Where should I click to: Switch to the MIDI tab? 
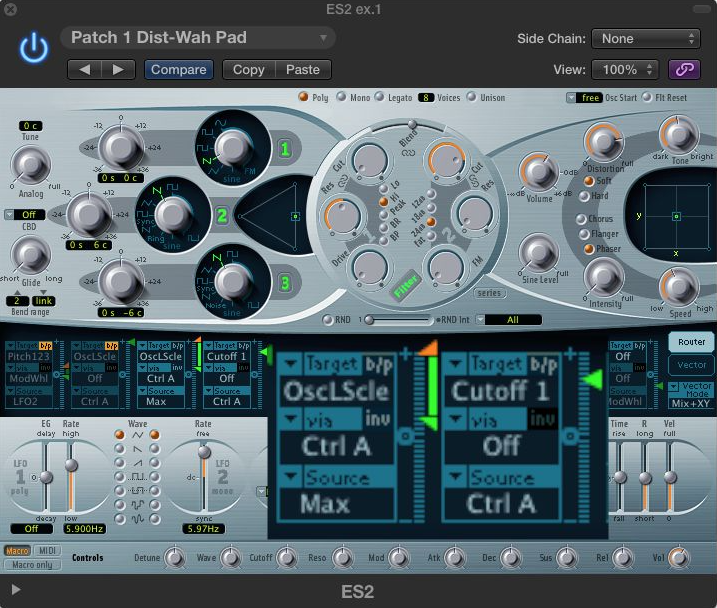coord(47,551)
